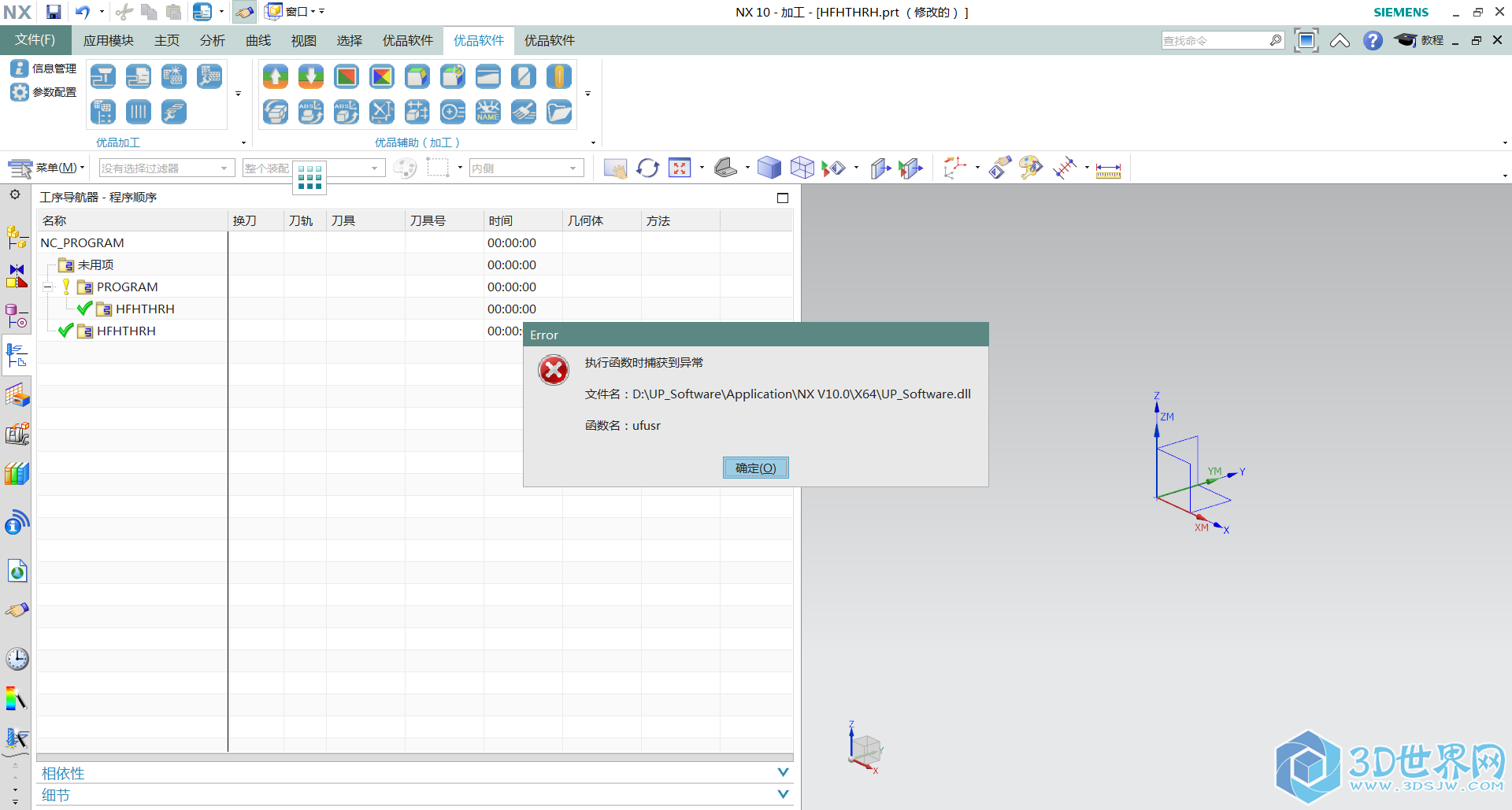Open the 内侧 dropdown

(x=527, y=168)
